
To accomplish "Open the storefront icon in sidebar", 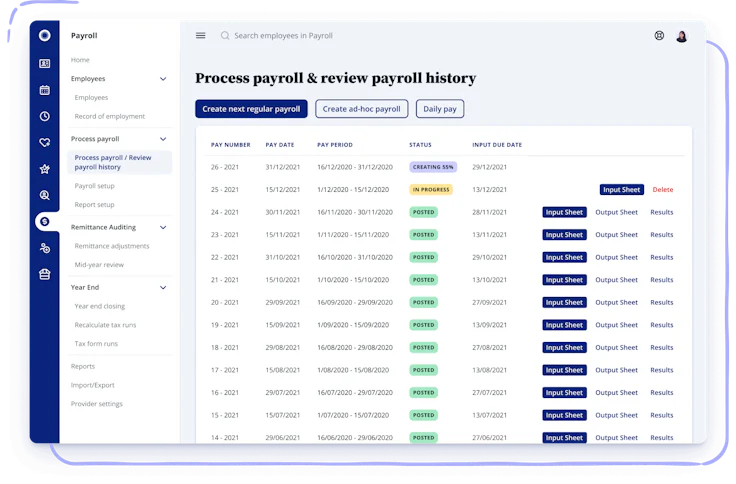I will (x=45, y=274).
